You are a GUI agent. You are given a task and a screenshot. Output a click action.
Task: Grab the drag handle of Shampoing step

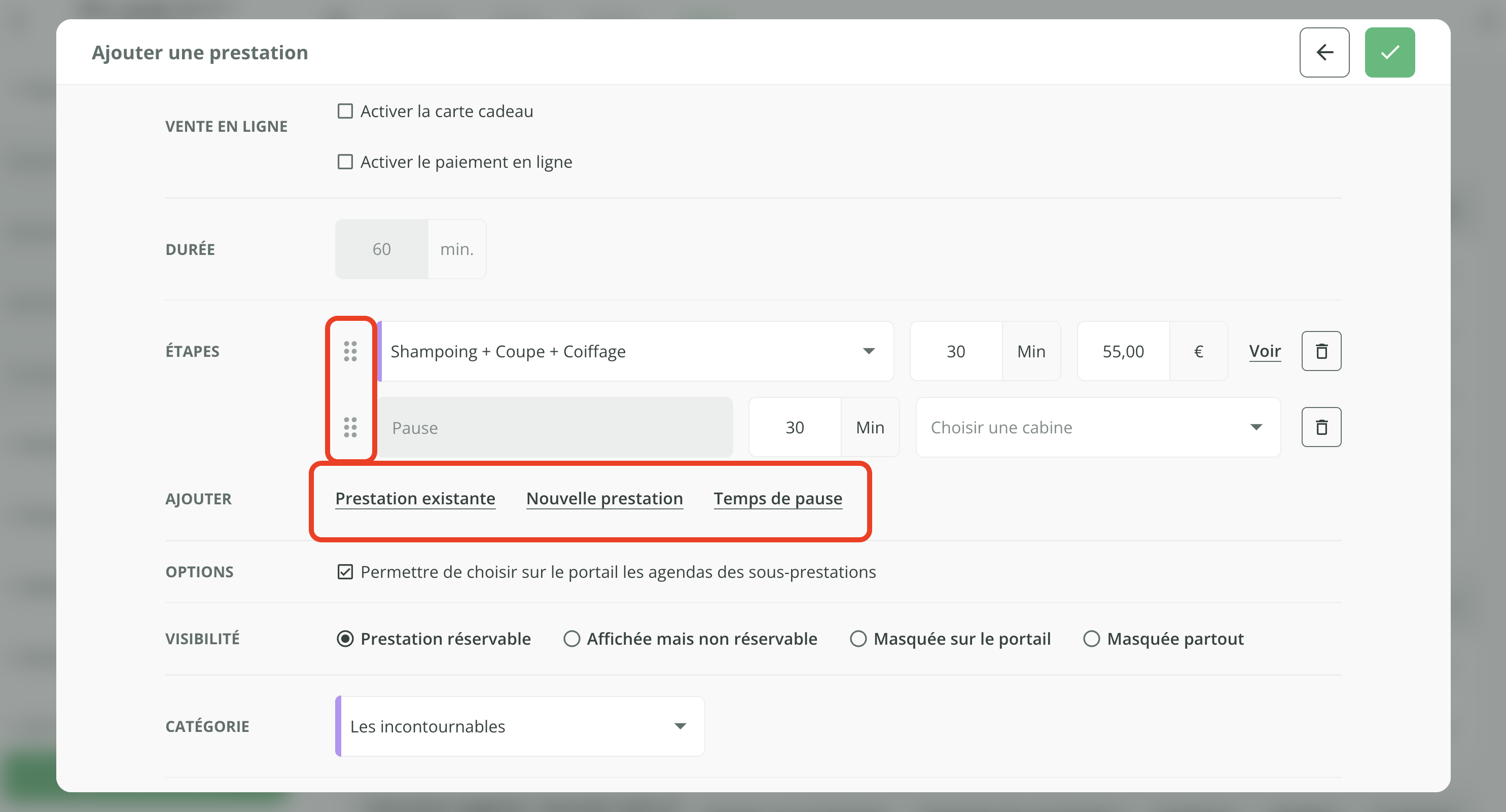click(350, 351)
